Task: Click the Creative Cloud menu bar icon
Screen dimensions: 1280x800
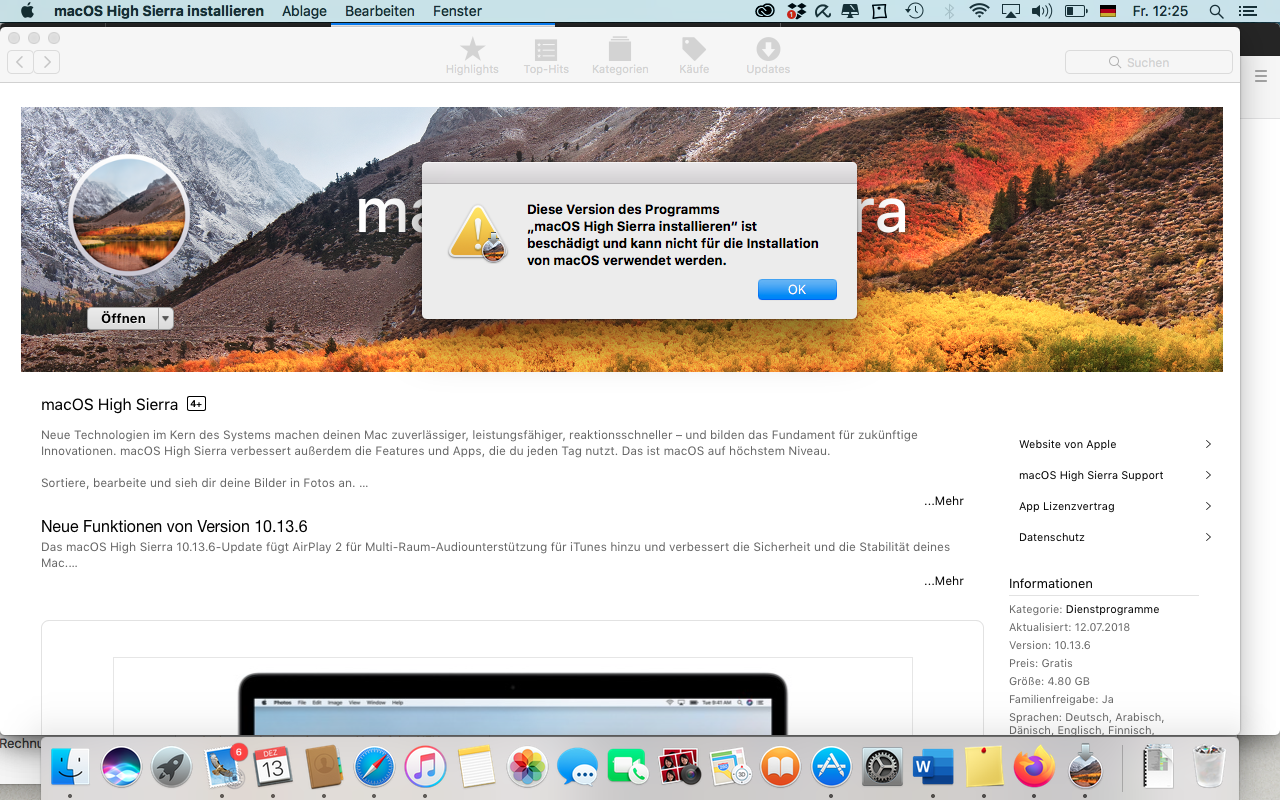Action: click(x=765, y=11)
